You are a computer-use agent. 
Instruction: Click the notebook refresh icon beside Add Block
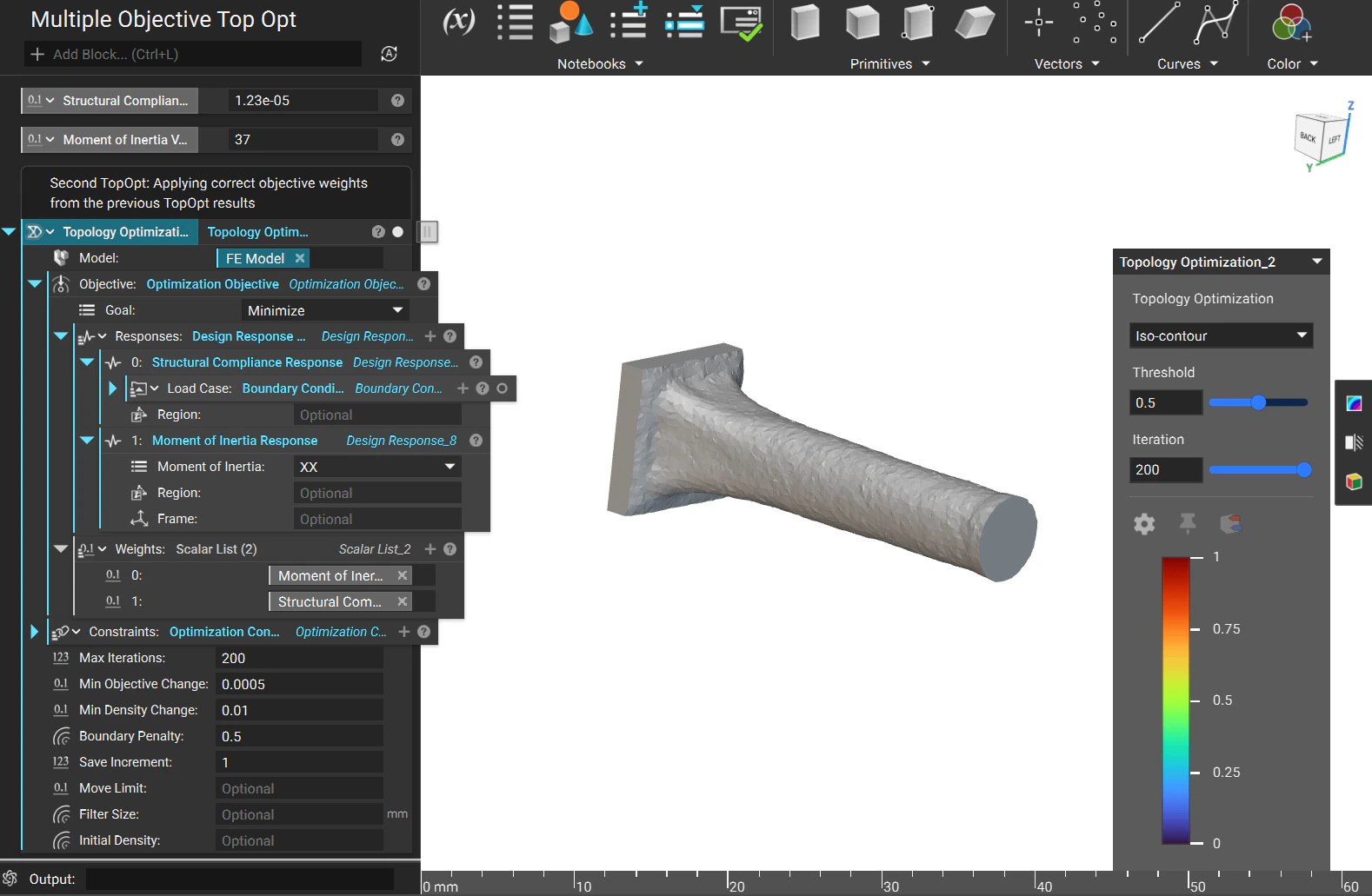click(390, 54)
